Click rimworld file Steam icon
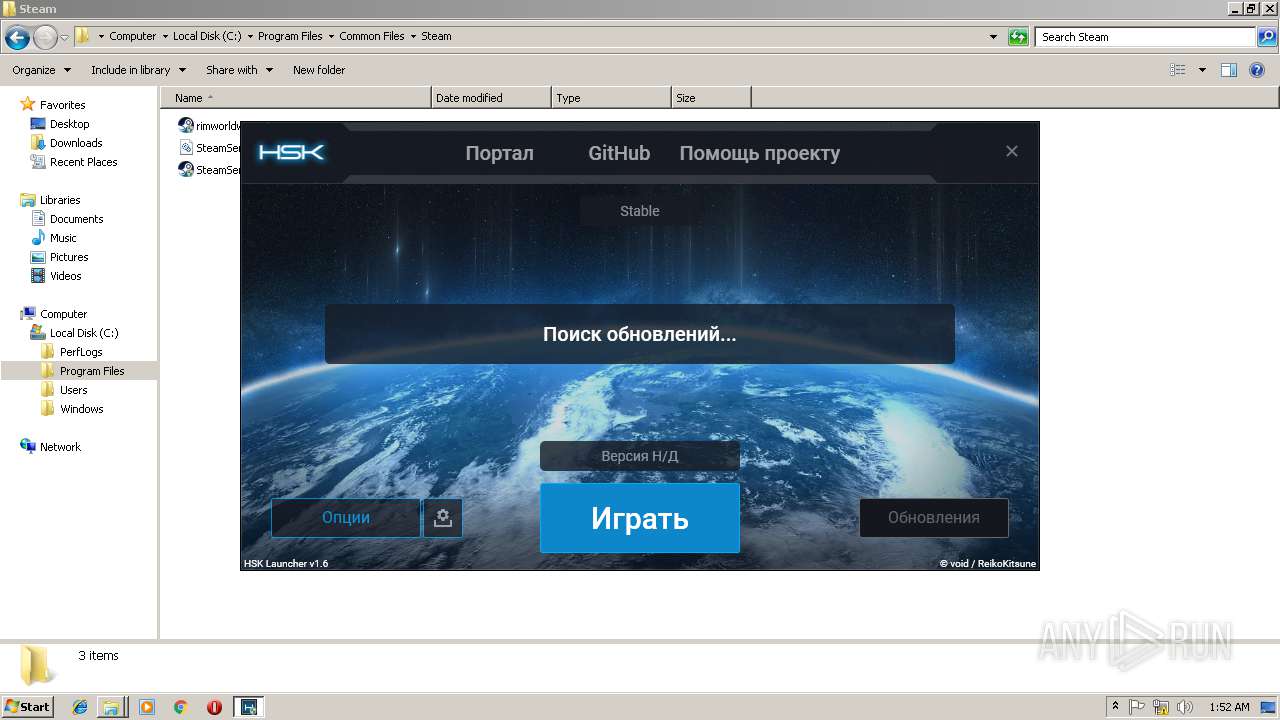 pos(186,125)
